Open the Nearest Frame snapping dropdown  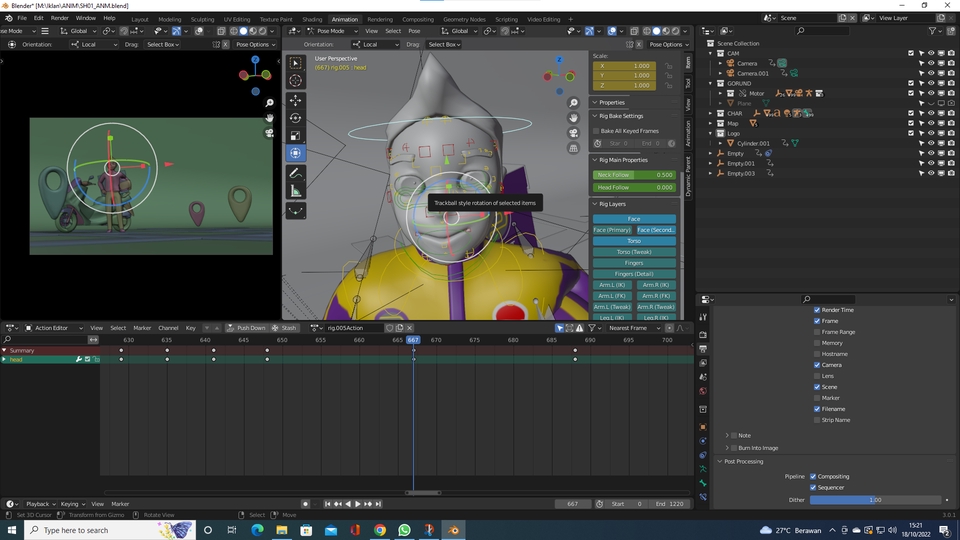tap(634, 328)
